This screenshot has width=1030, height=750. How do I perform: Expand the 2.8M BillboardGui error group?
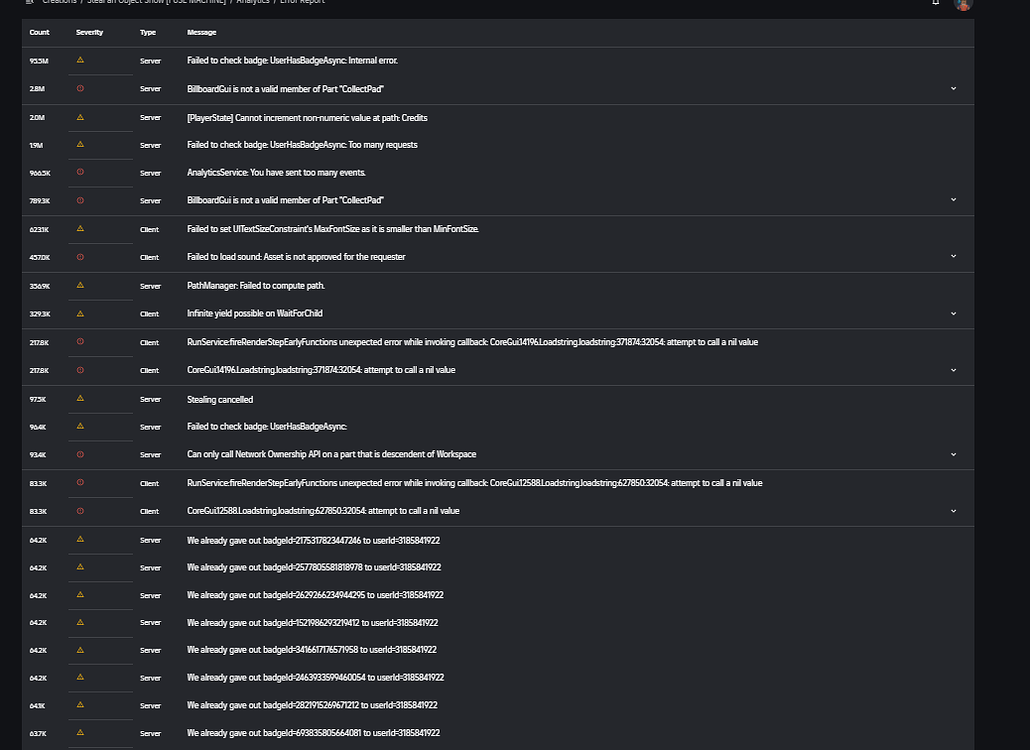tap(953, 88)
